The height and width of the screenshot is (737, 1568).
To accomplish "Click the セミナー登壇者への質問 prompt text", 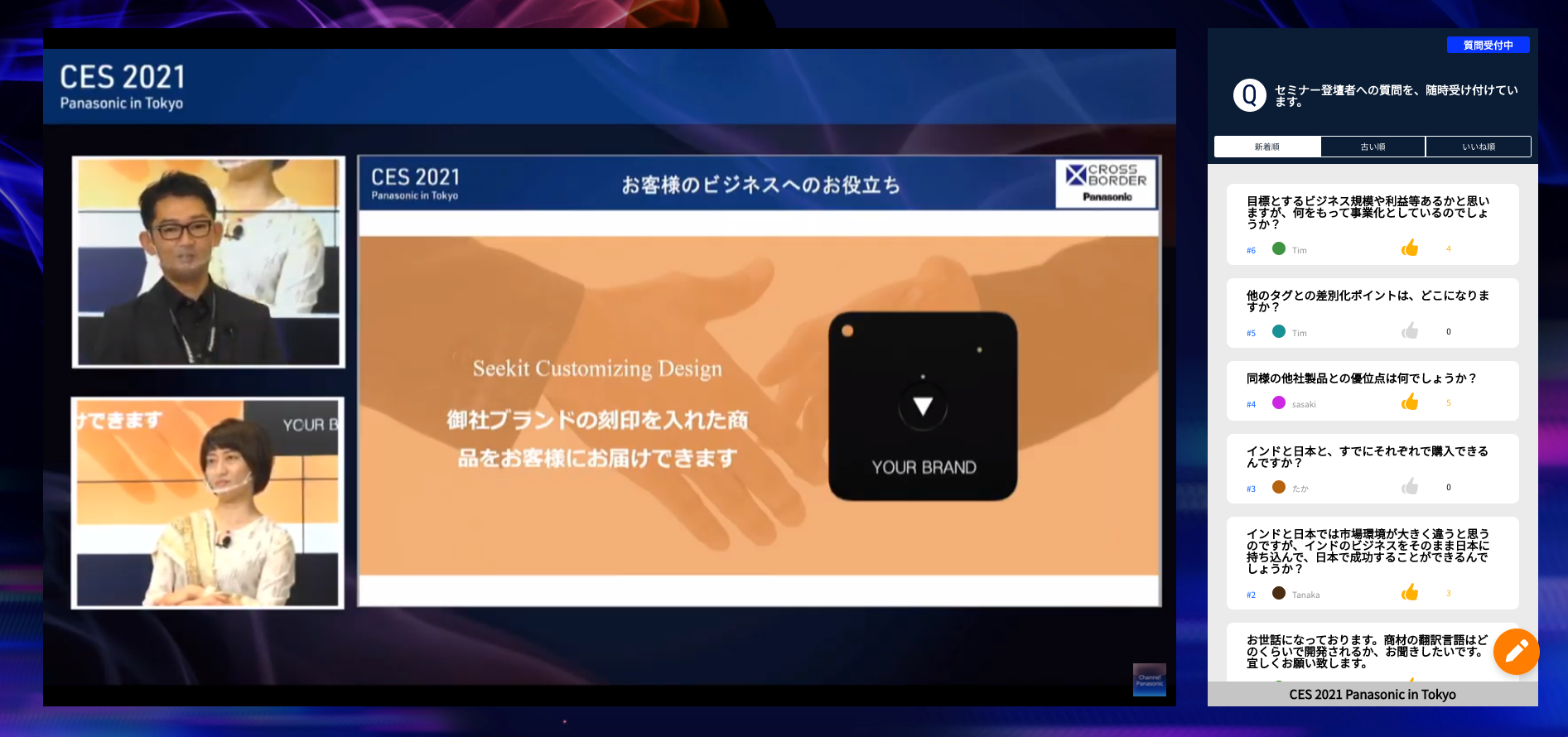I will pyautogui.click(x=1396, y=95).
